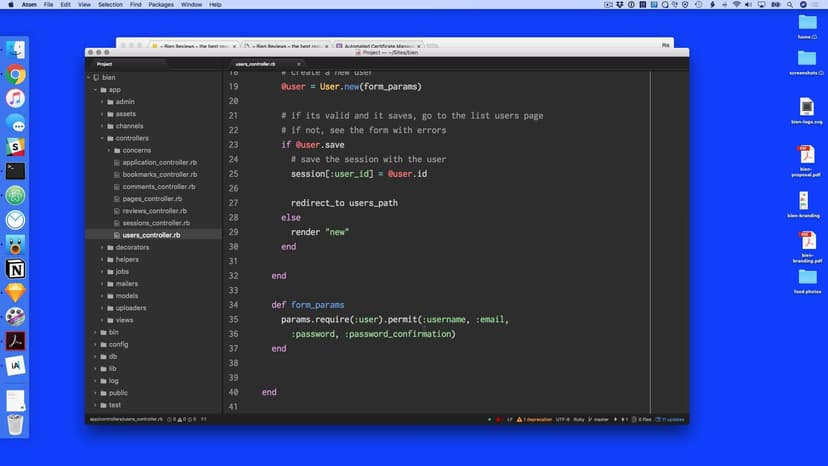Open Sketch from the dock

[x=15, y=293]
